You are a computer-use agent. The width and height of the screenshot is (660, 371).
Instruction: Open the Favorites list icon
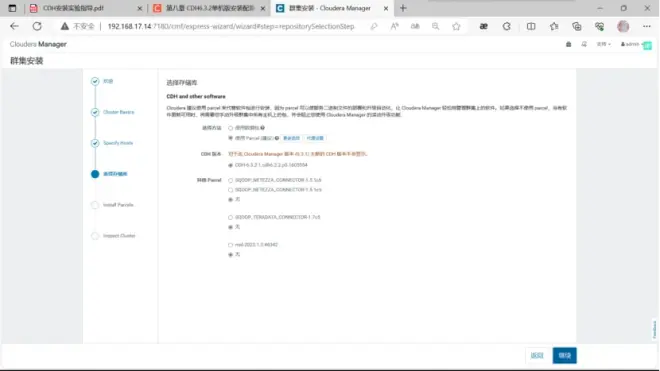[x=554, y=26]
